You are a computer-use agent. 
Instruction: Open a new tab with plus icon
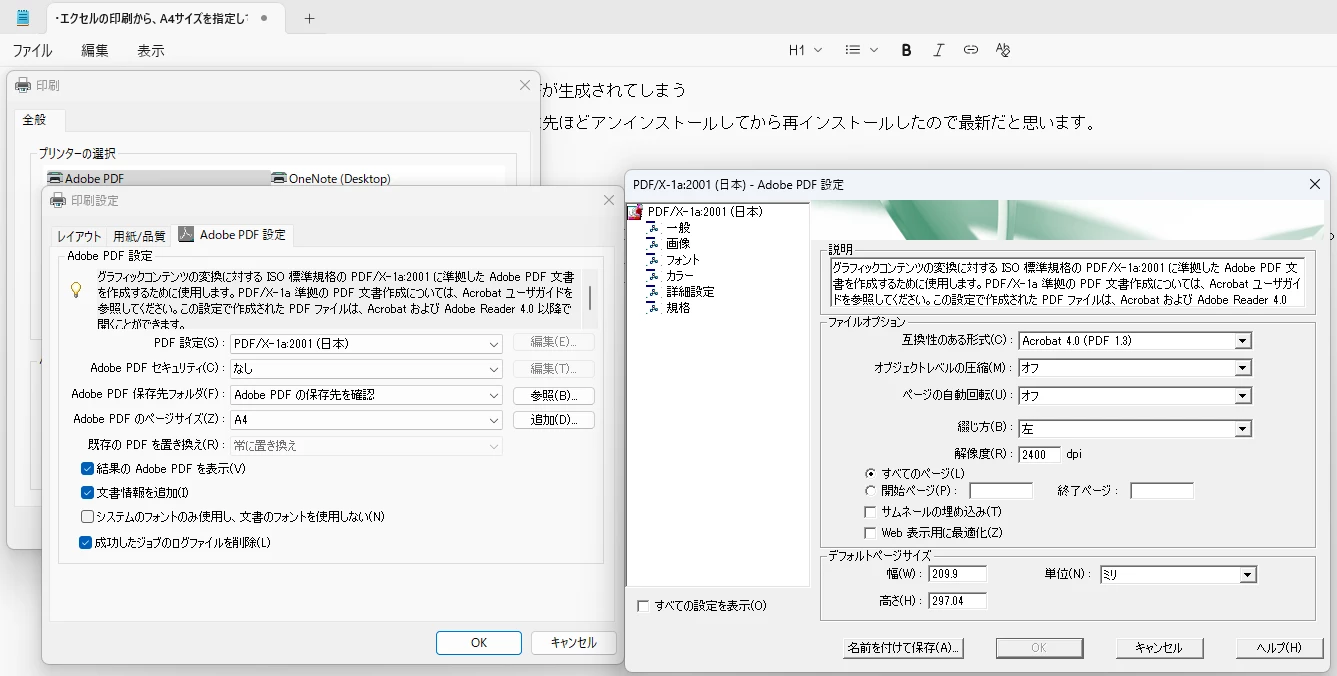tap(309, 18)
